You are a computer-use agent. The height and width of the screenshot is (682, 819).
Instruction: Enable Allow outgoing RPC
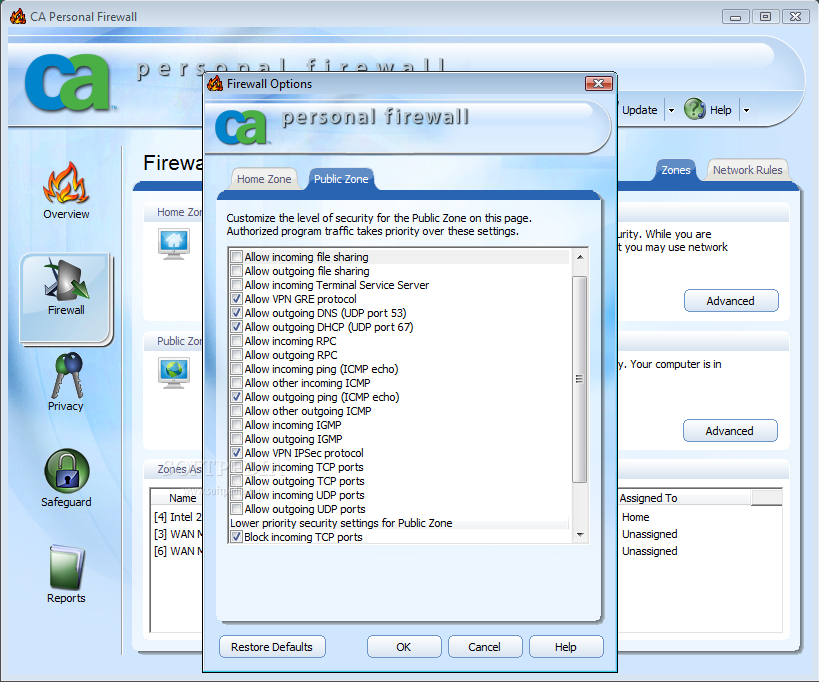[237, 355]
